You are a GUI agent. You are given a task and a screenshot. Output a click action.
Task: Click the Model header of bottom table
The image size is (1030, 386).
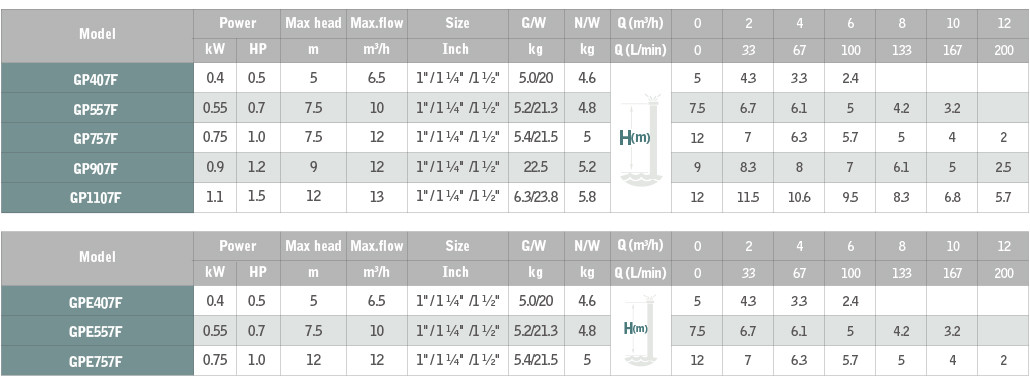(x=97, y=257)
